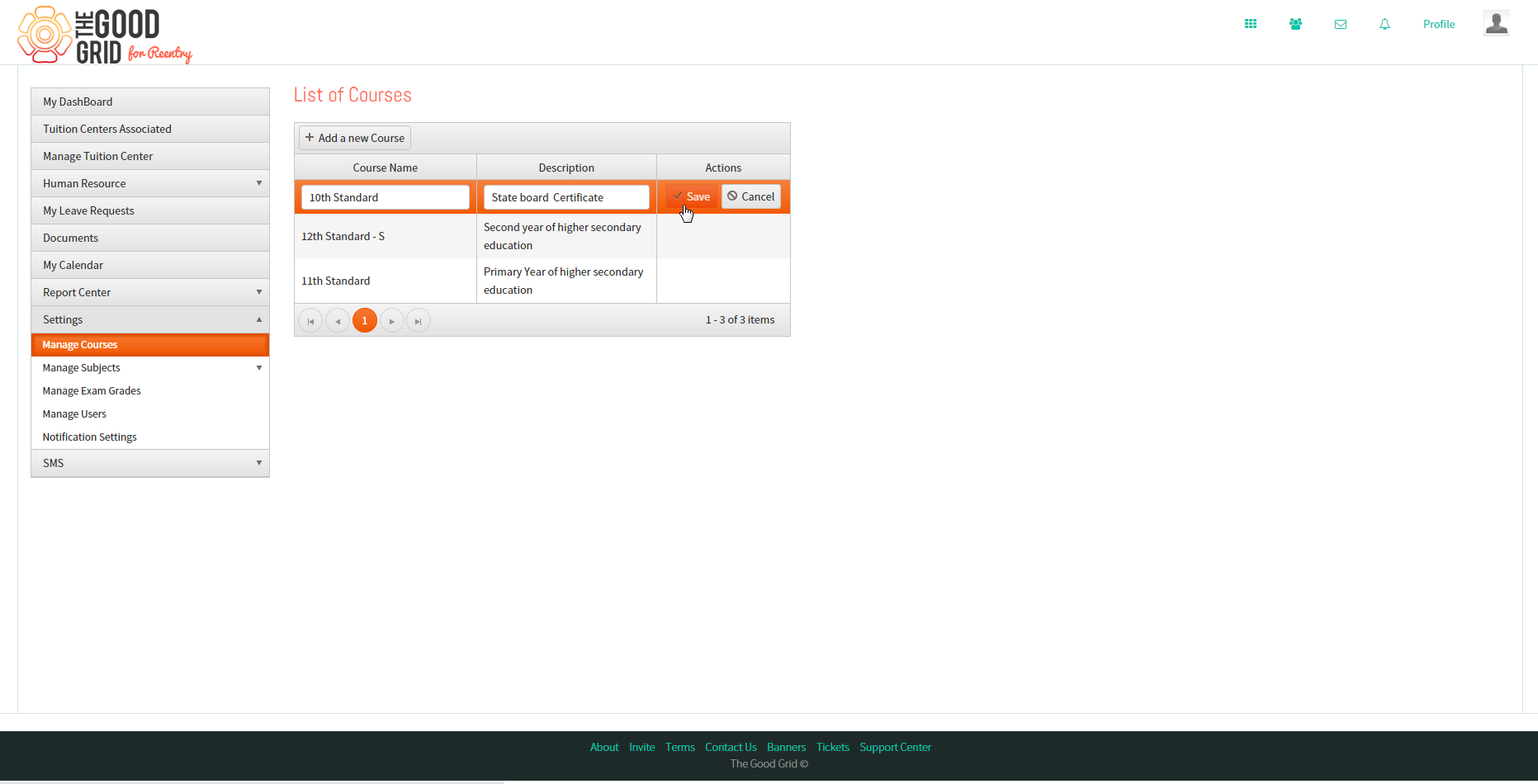Collapse the Settings section
The image size is (1538, 784).
point(150,319)
